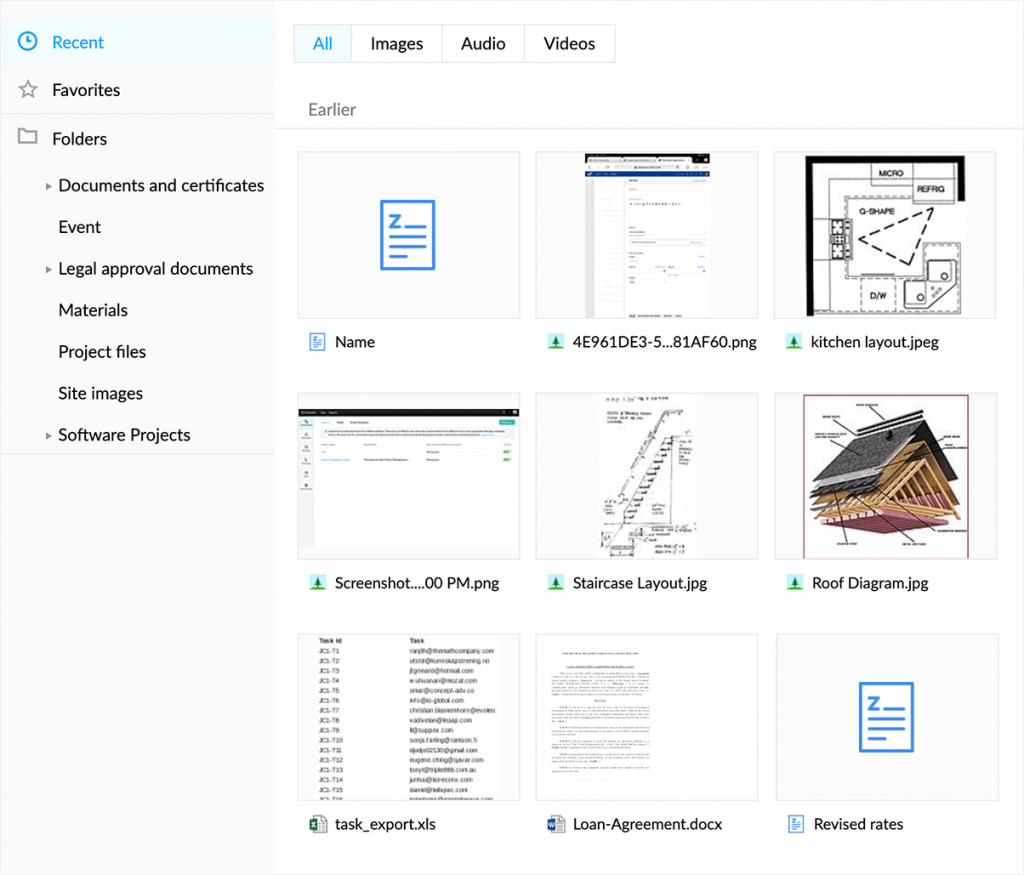Switch to the Audio tab
The width and height of the screenshot is (1024, 875).
point(482,43)
